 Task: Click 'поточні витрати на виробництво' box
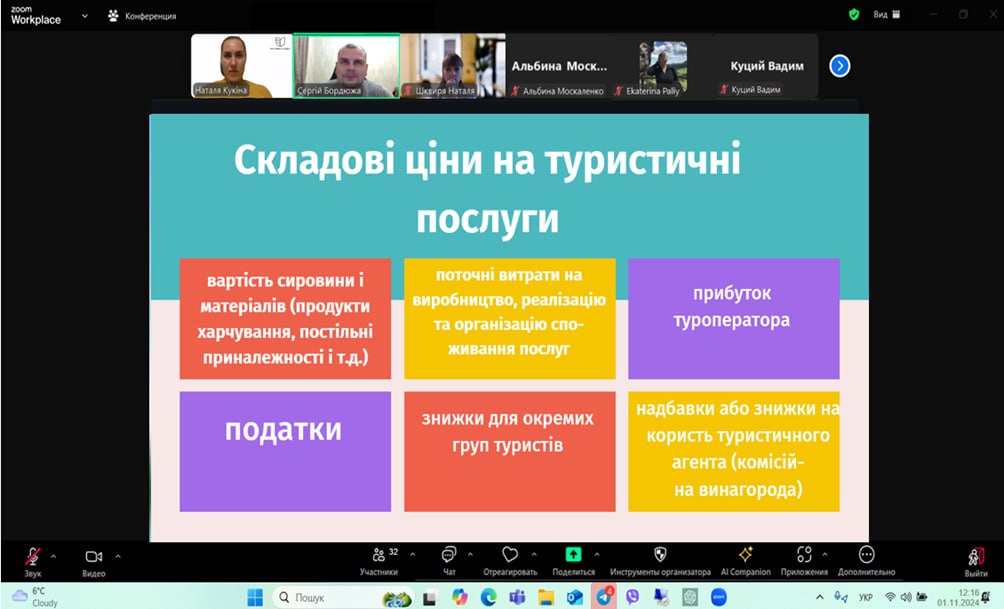(x=510, y=318)
